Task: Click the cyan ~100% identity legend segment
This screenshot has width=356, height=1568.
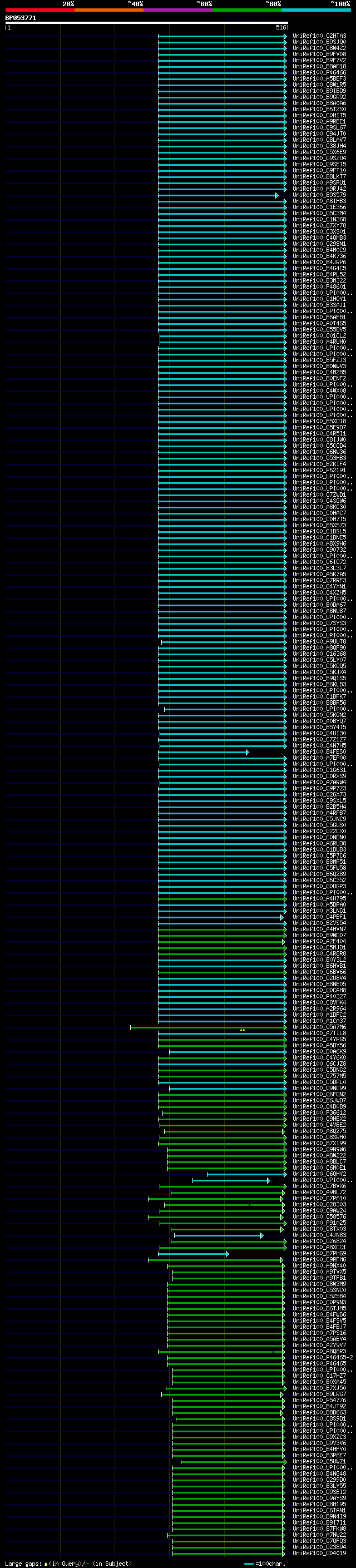Action: [x=316, y=10]
